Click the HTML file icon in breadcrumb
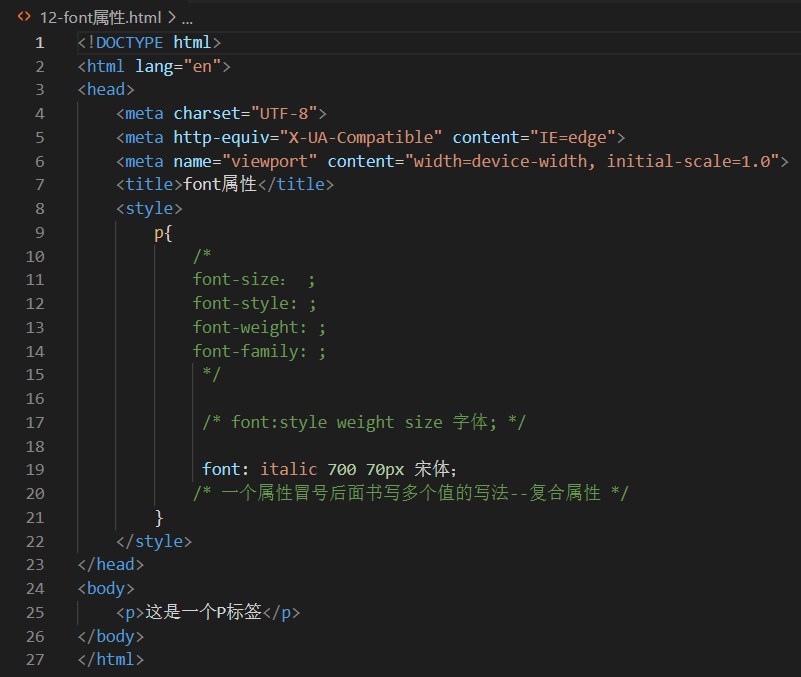The height and width of the screenshot is (677, 801). 24,17
